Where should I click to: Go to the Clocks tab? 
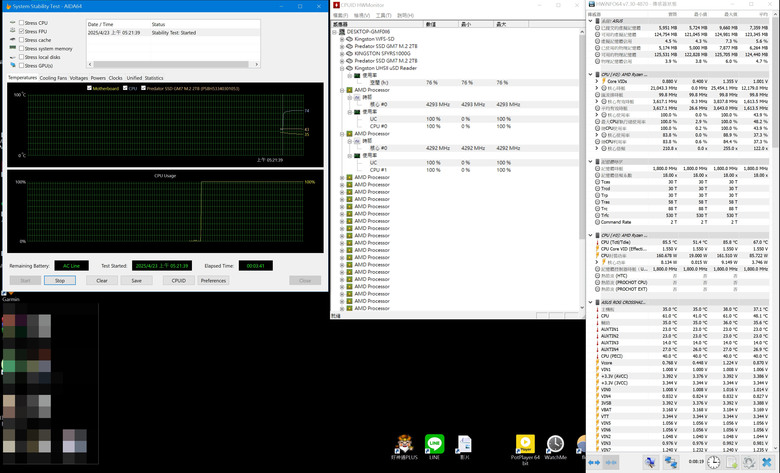(x=115, y=78)
